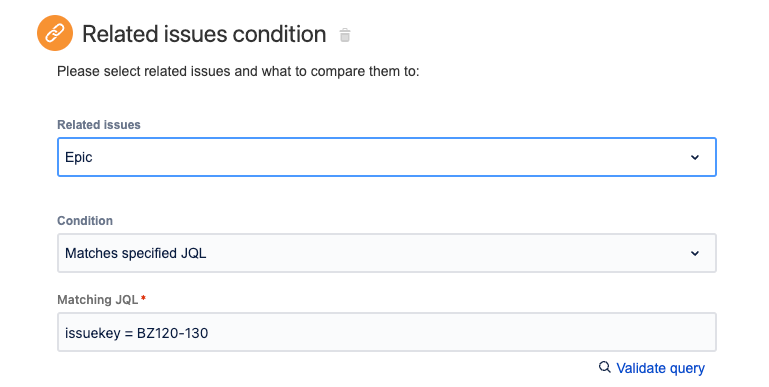
Task: Click the Matching JQL field label
Action: pos(98,300)
